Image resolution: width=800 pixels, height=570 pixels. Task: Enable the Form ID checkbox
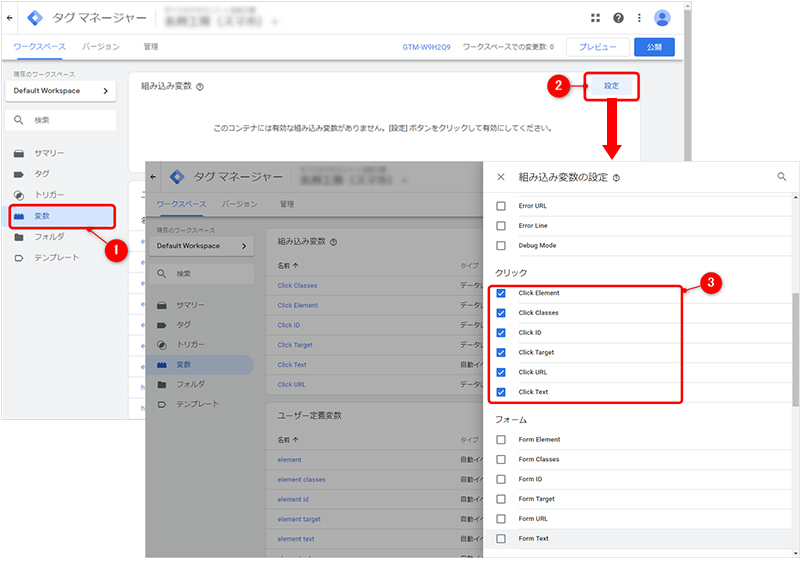tap(501, 479)
